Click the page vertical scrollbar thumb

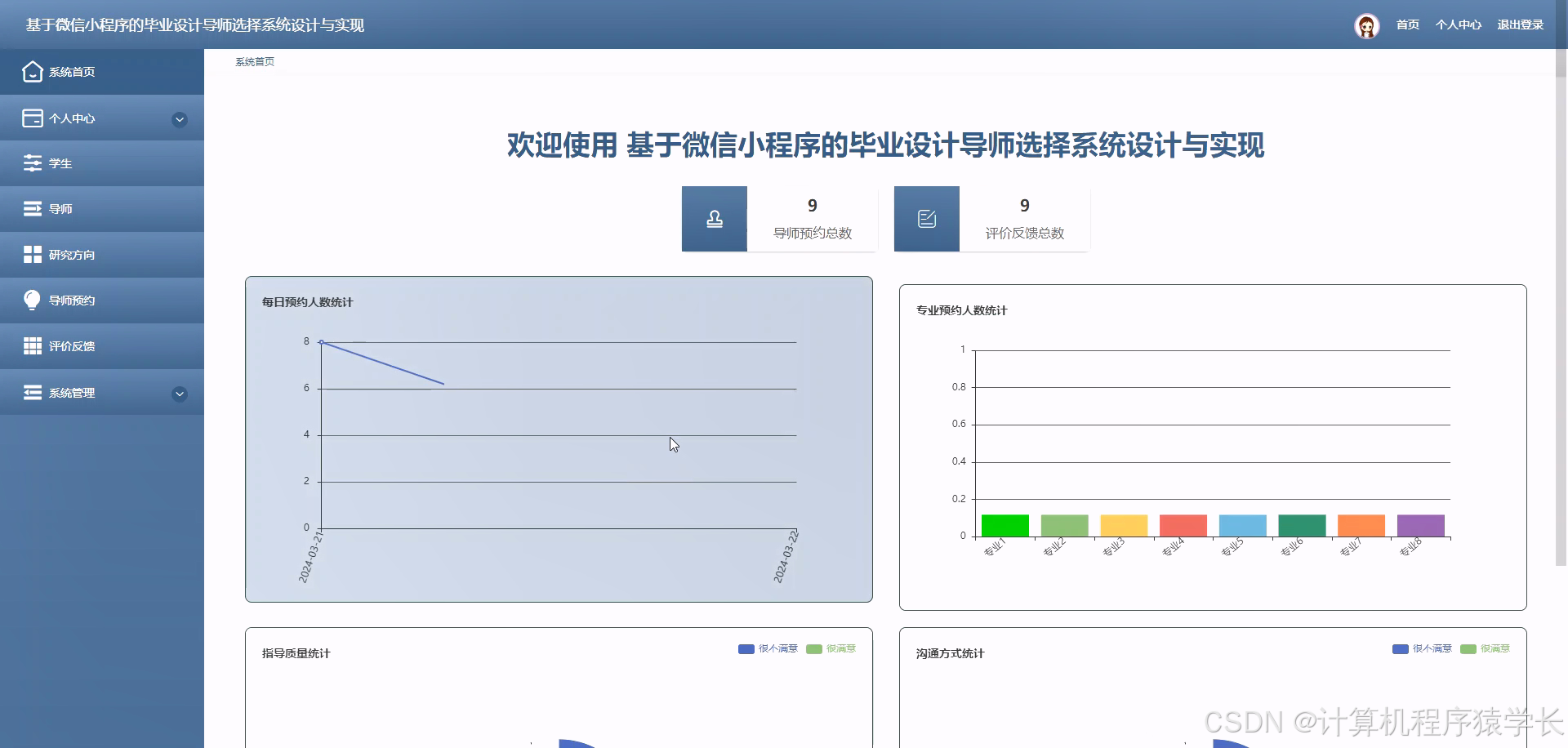1561,306
